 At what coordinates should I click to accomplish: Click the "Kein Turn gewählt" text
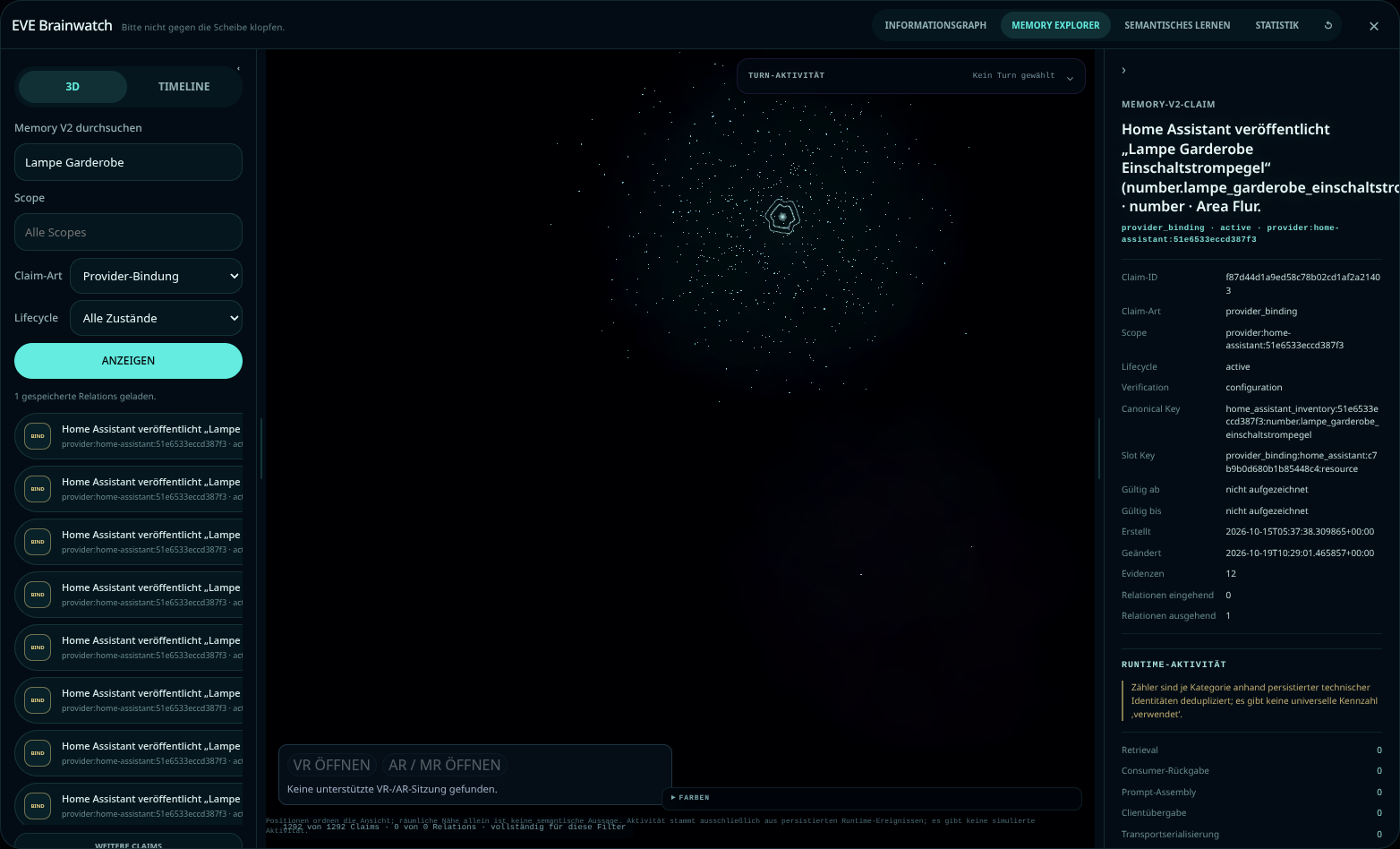coord(1013,76)
